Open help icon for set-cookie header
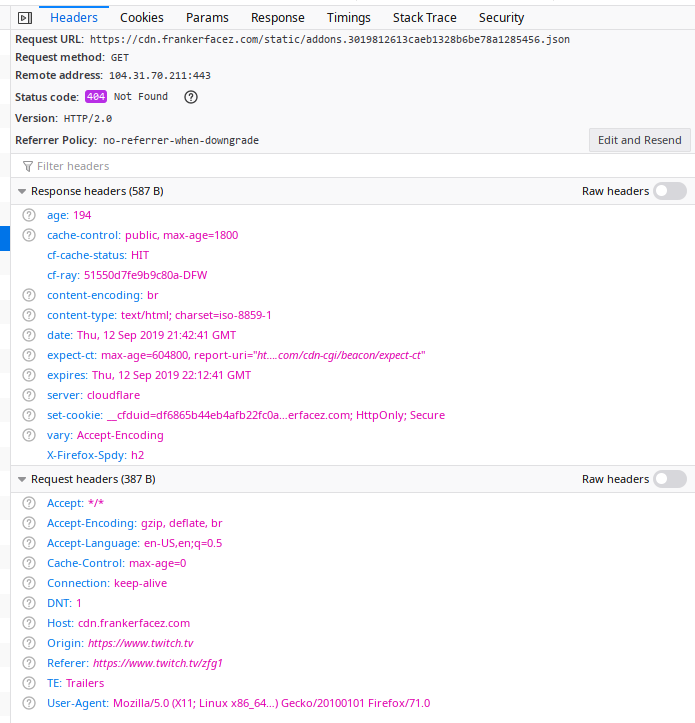This screenshot has height=723, width=695. 29,415
